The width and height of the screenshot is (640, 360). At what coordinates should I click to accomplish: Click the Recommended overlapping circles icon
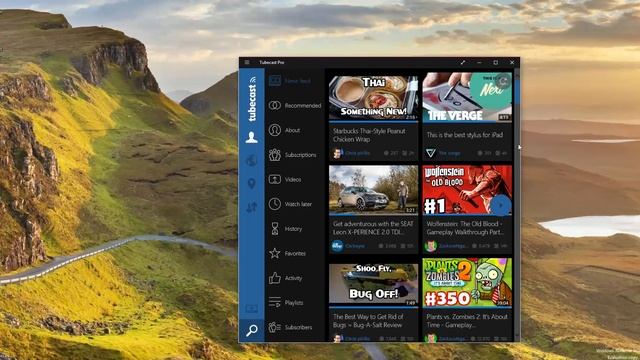coord(275,105)
